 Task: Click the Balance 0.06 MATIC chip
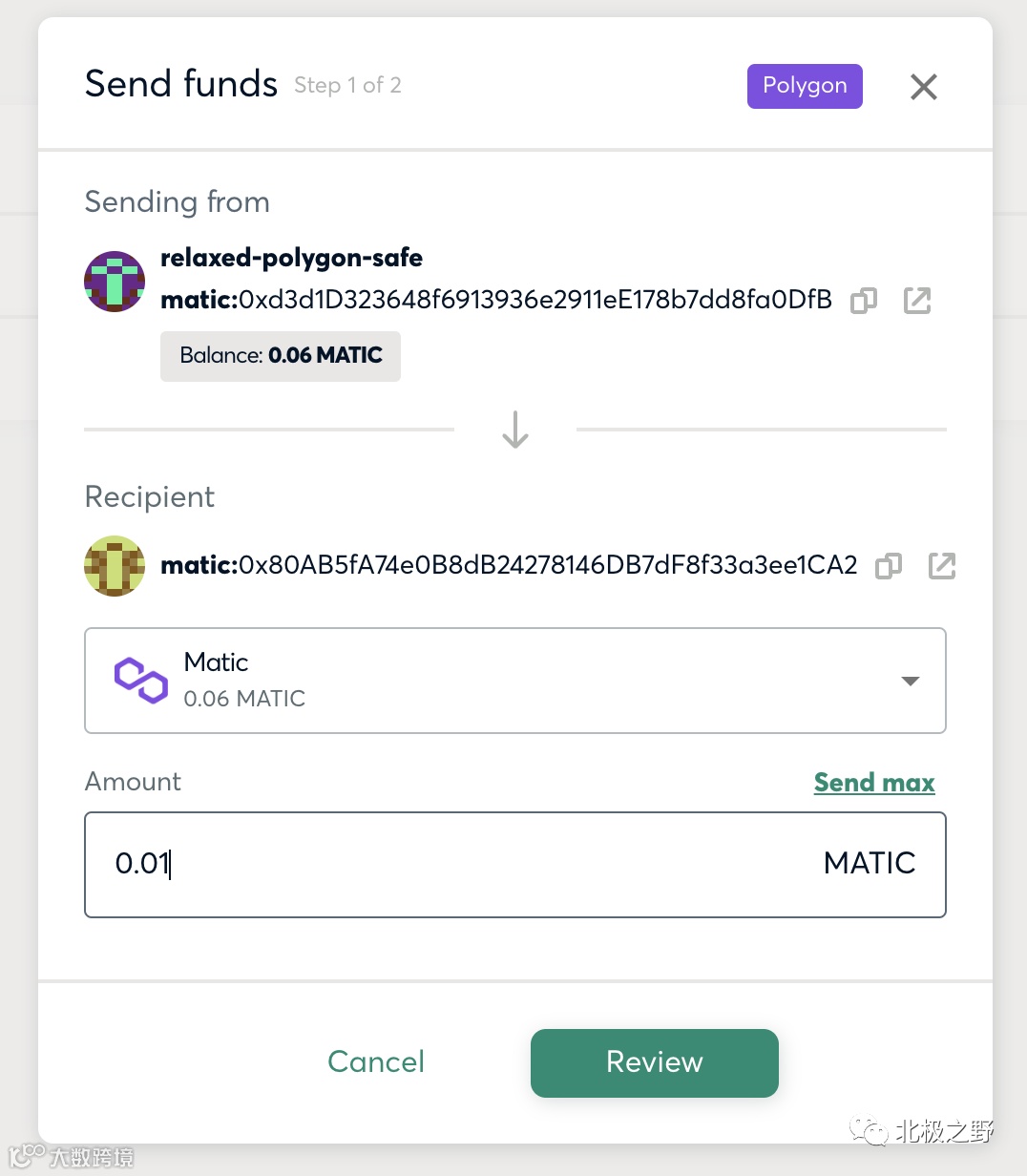pos(281,356)
